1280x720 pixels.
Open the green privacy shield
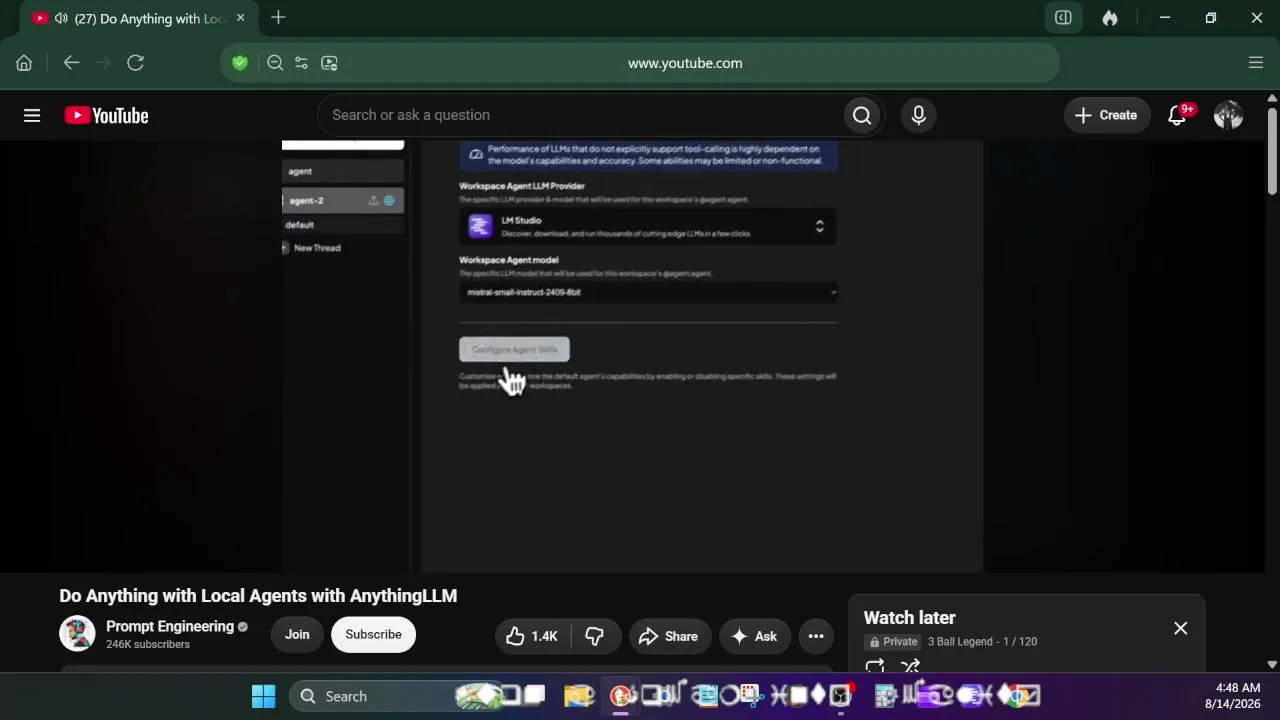(x=240, y=63)
